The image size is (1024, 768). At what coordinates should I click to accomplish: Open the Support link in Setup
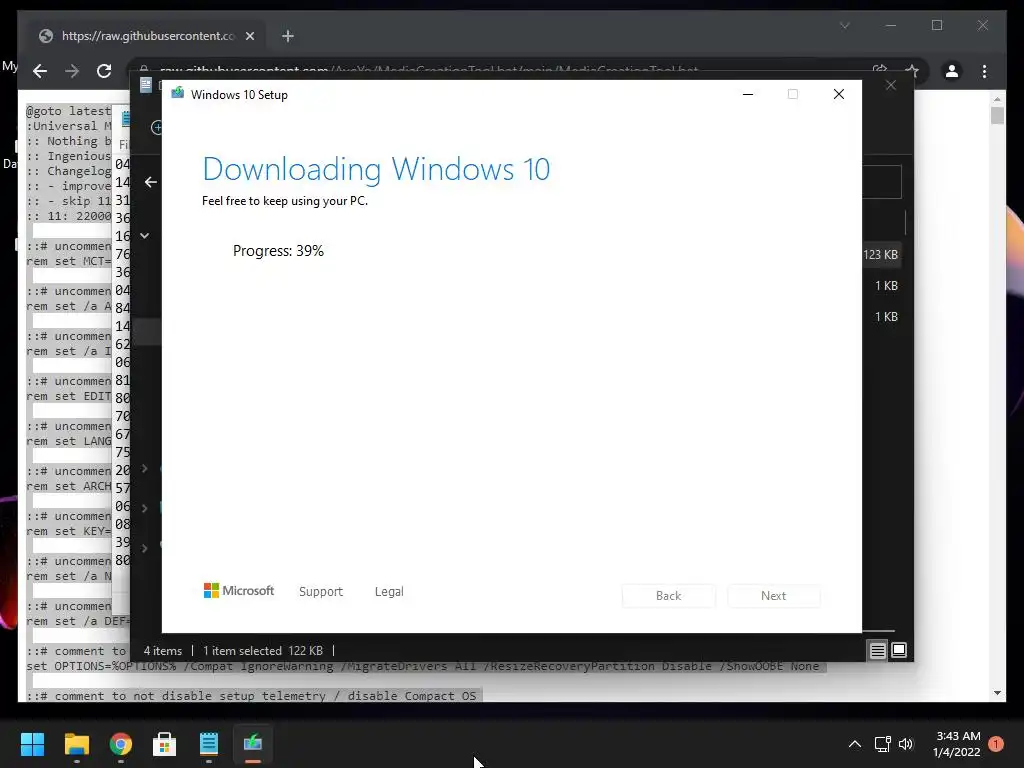pyautogui.click(x=321, y=592)
